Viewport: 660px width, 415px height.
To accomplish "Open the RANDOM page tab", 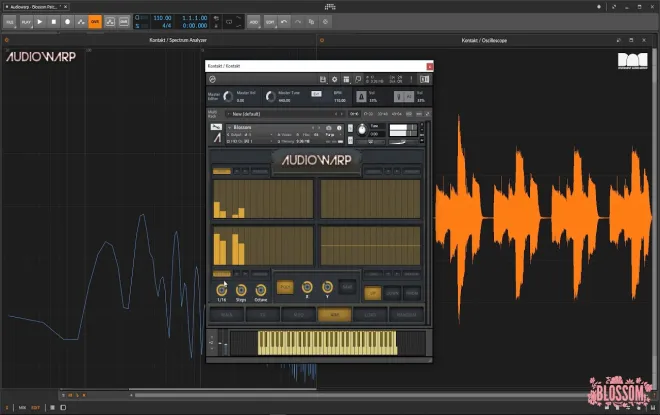I will coord(406,314).
